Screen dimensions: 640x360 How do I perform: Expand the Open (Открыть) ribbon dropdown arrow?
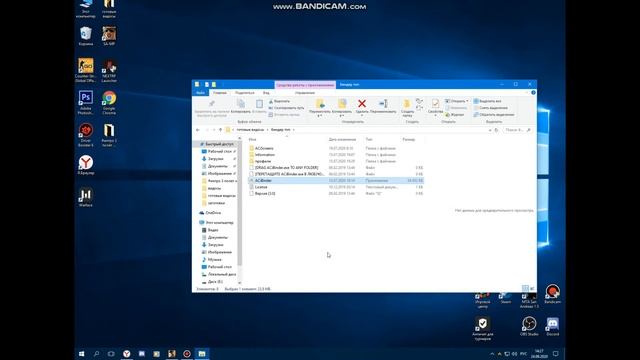pos(467,101)
